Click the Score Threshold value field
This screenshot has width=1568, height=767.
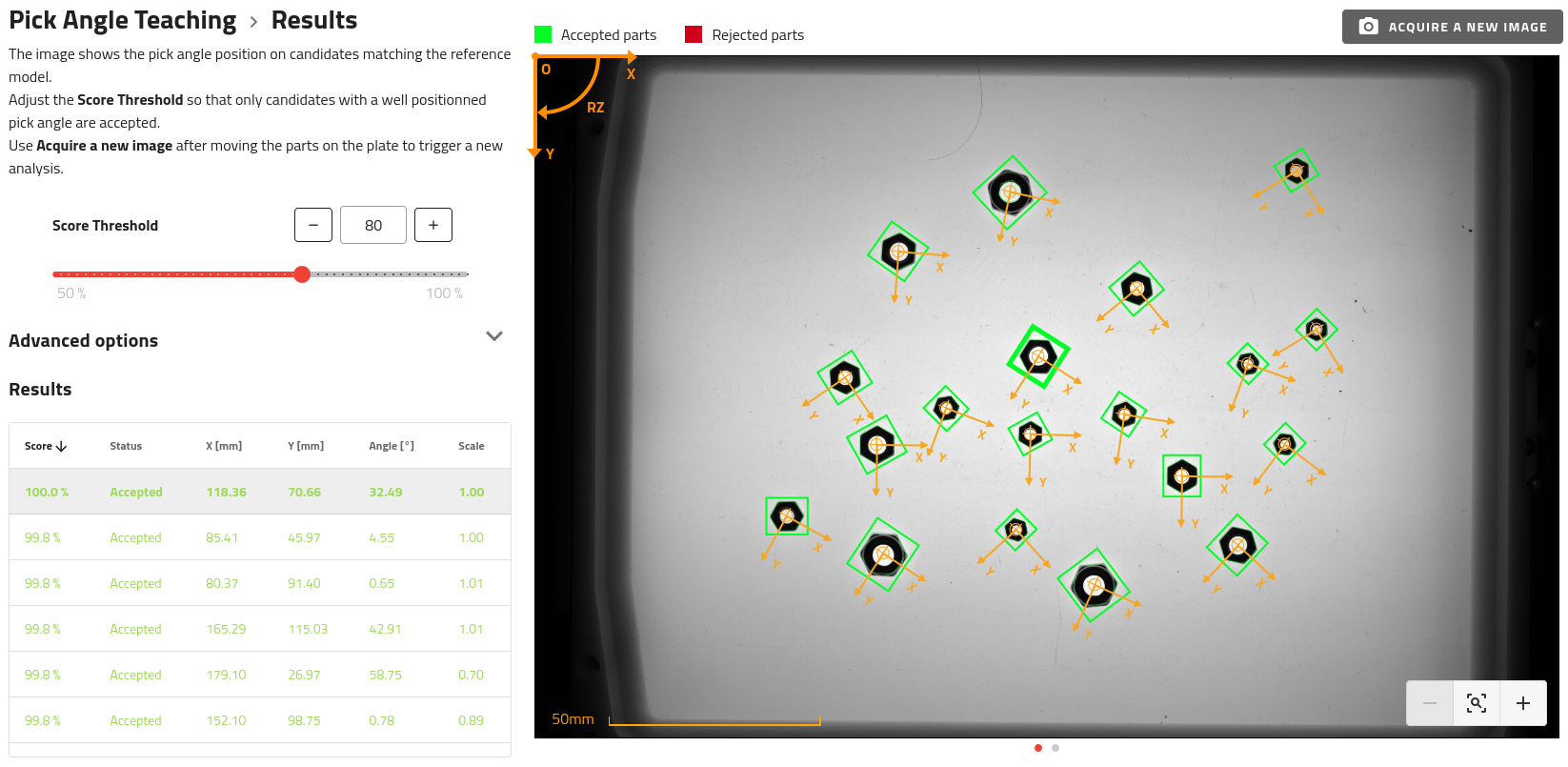coord(373,225)
